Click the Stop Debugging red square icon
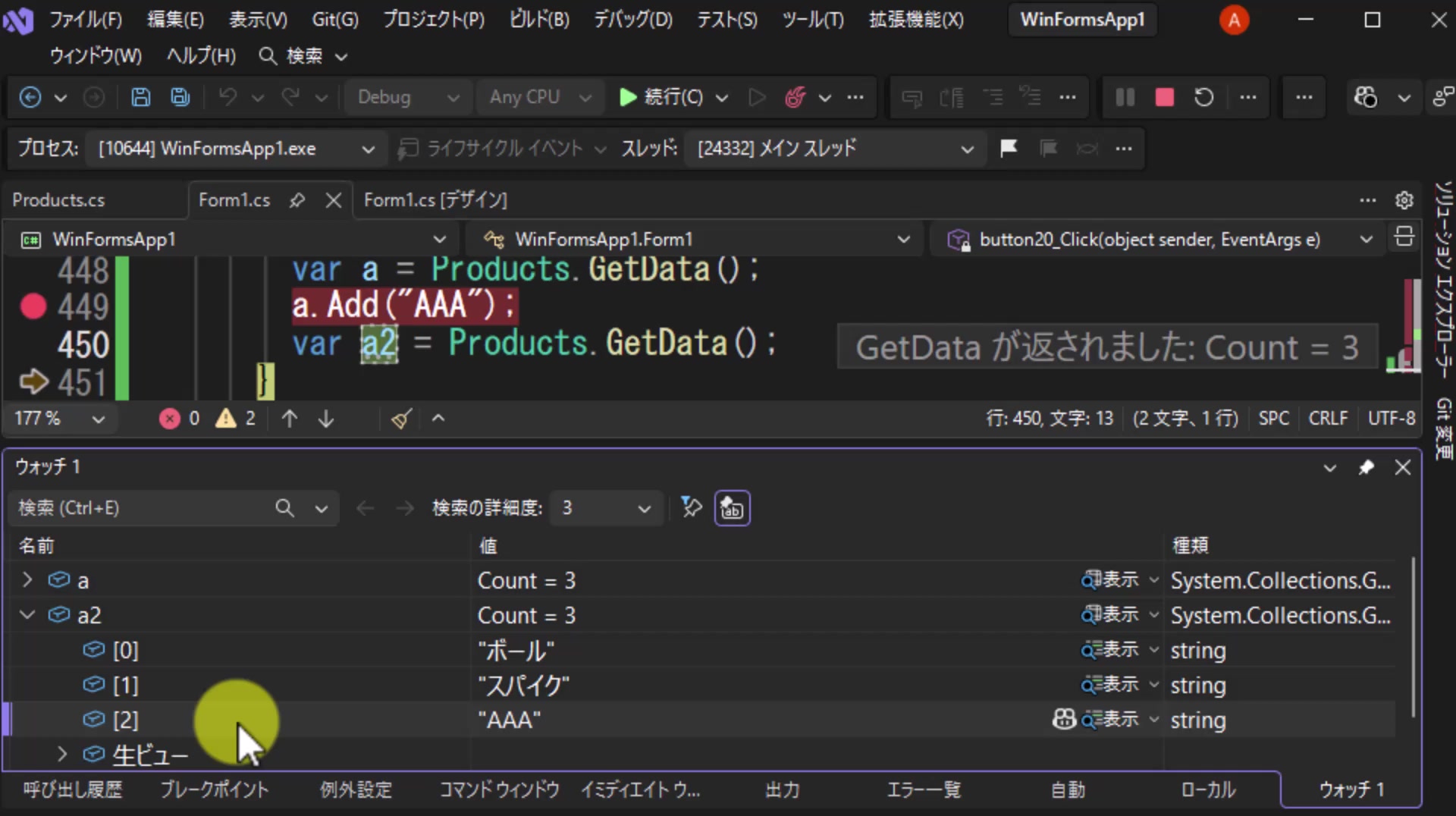The width and height of the screenshot is (1456, 816). tap(1164, 97)
